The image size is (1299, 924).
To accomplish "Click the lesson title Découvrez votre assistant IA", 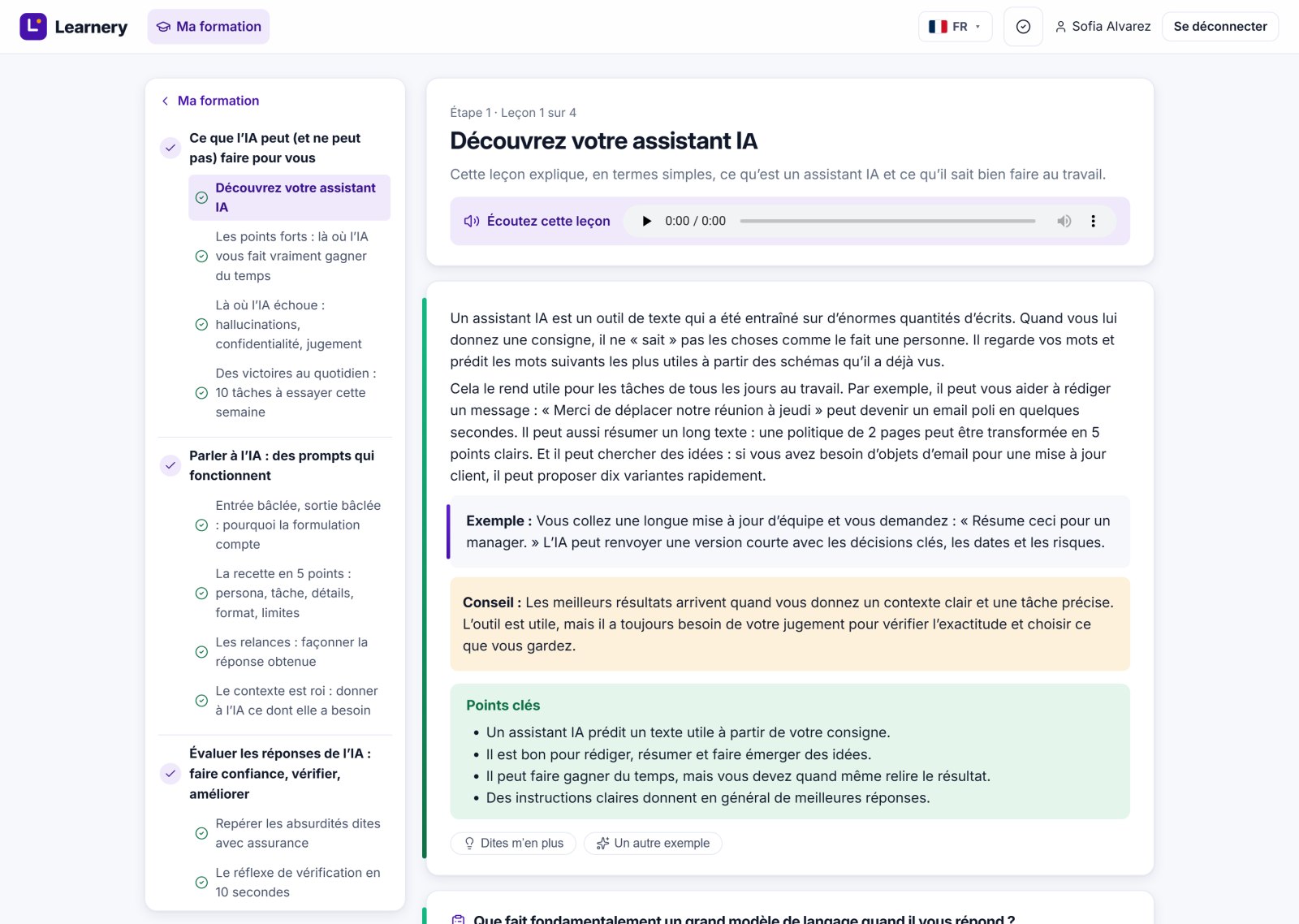I will click(604, 141).
